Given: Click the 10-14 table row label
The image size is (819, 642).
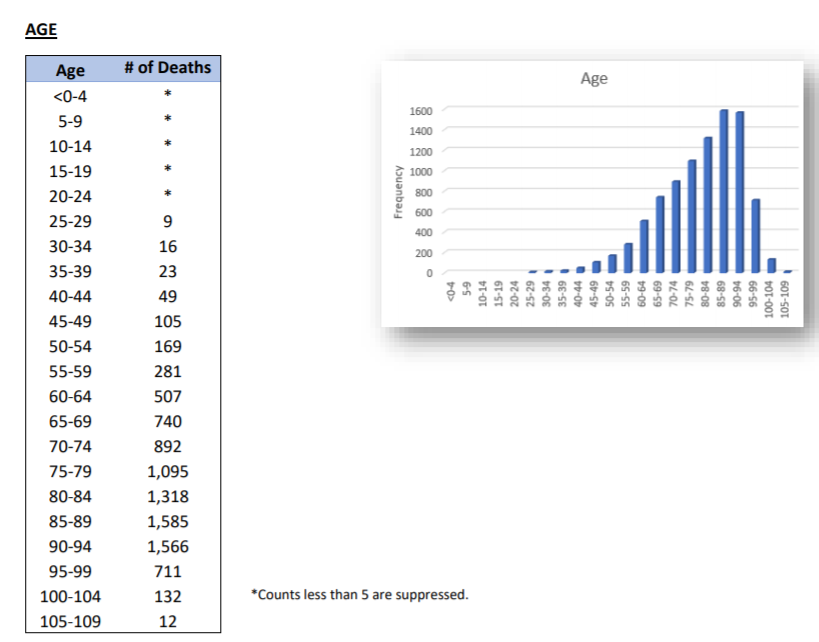Looking at the screenshot, I should tap(70, 146).
